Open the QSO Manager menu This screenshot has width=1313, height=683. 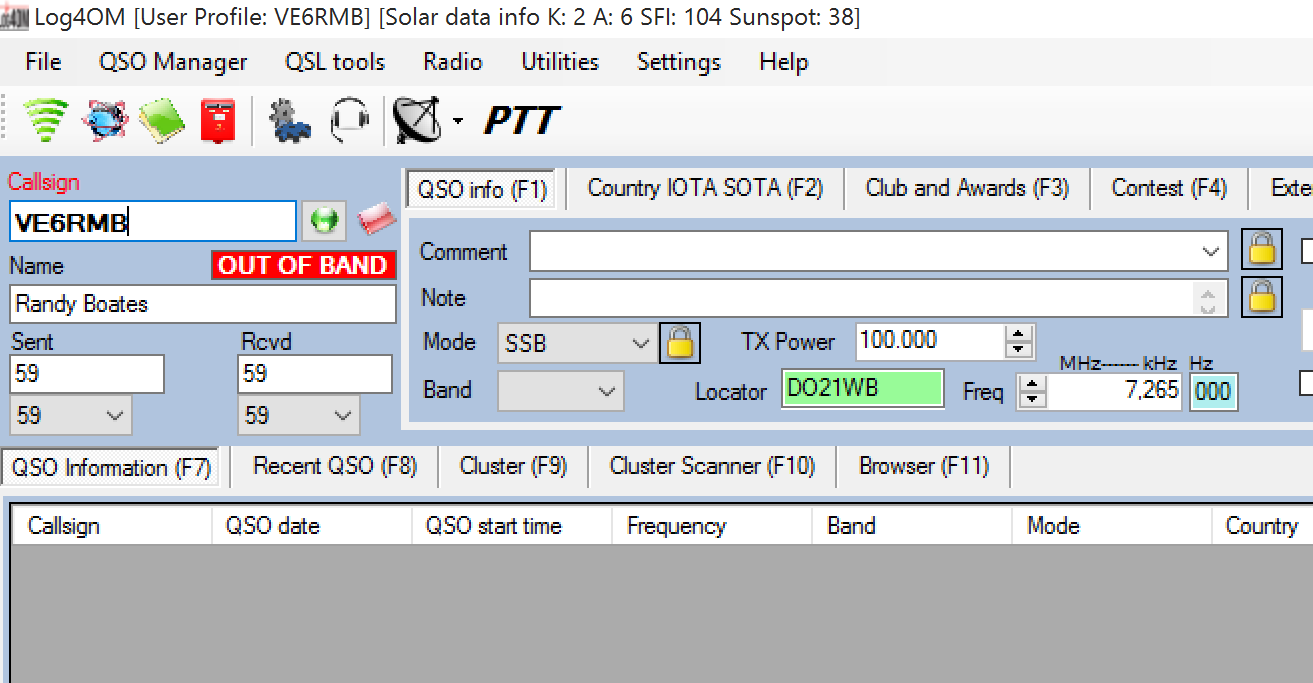[x=173, y=62]
